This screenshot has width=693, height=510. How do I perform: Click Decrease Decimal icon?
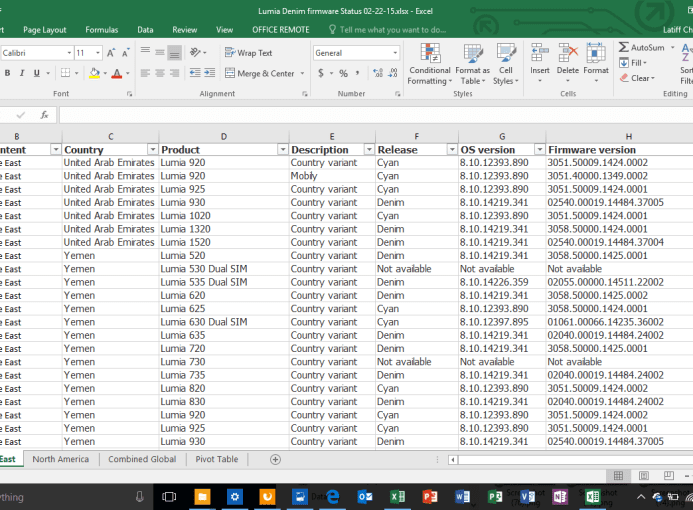point(393,73)
